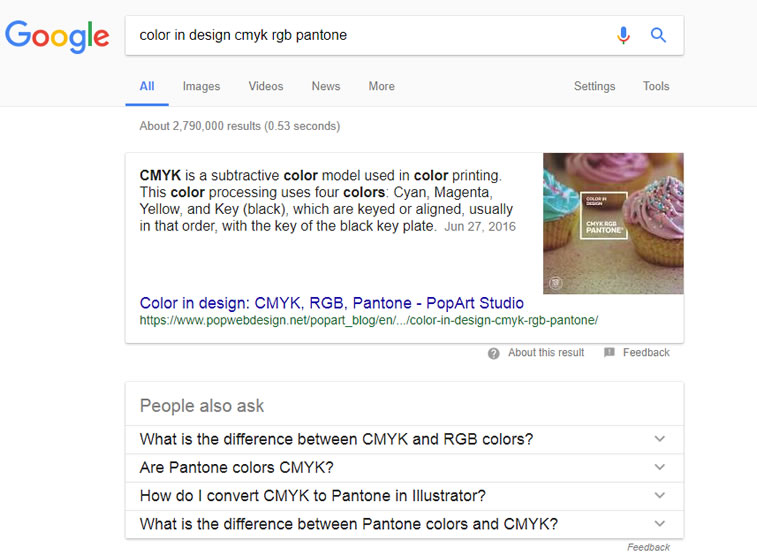This screenshot has width=757, height=556.
Task: Click the Google logo
Action: (x=57, y=36)
